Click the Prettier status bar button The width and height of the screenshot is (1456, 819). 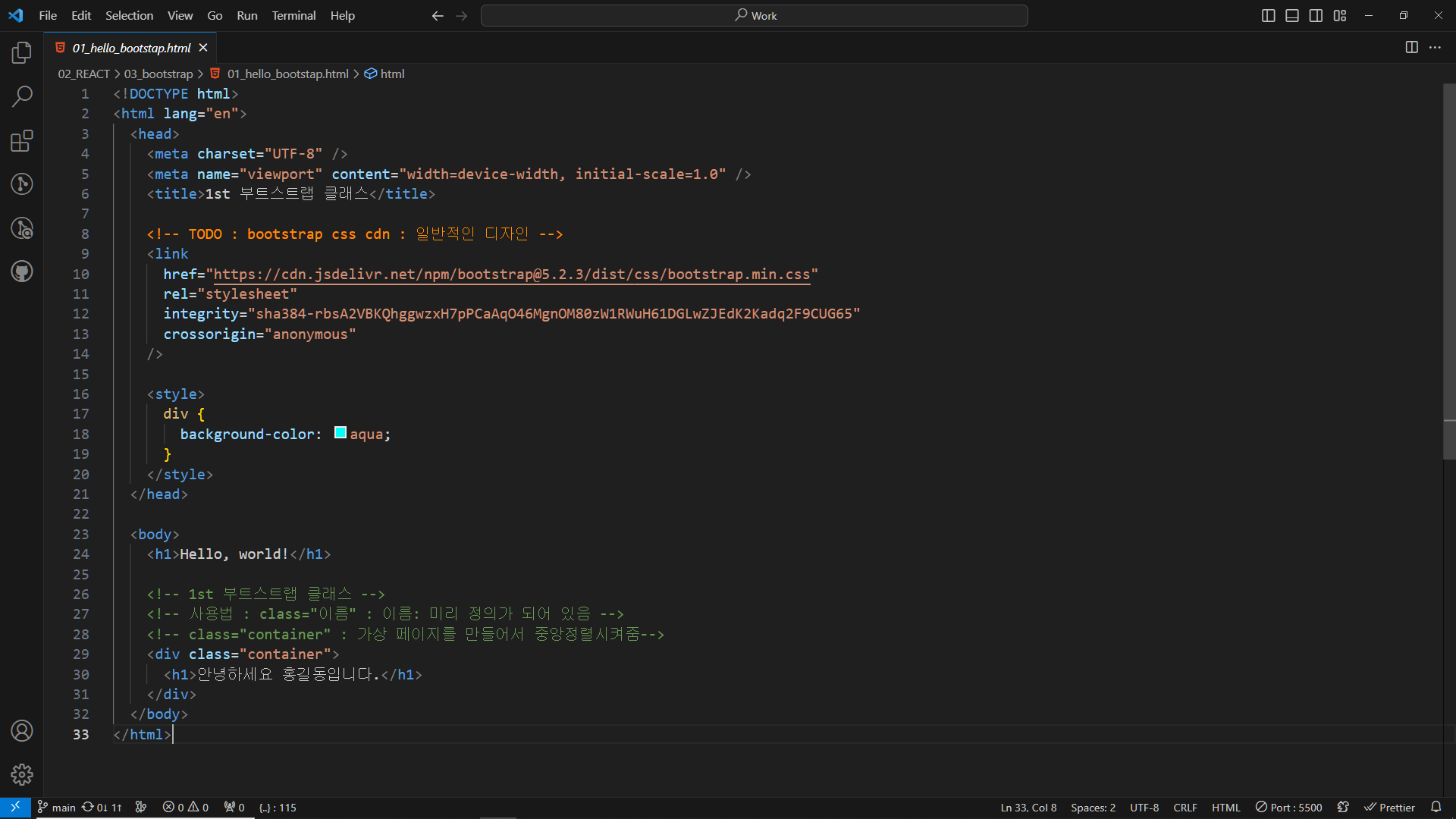(1389, 808)
